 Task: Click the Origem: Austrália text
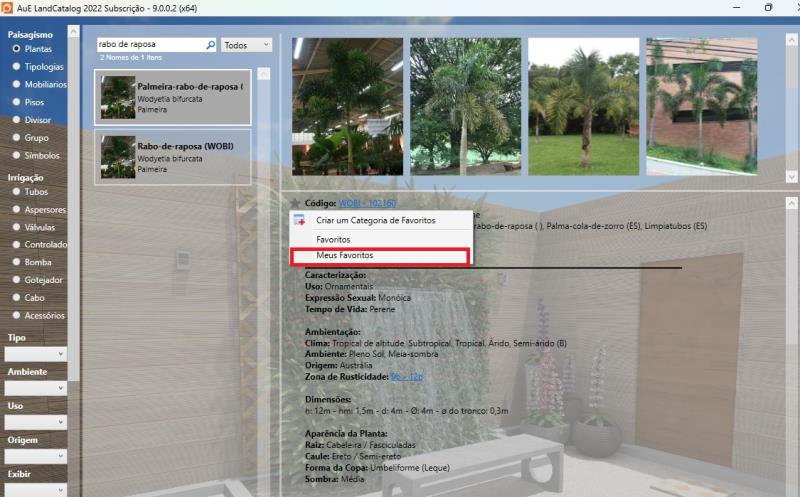(339, 365)
